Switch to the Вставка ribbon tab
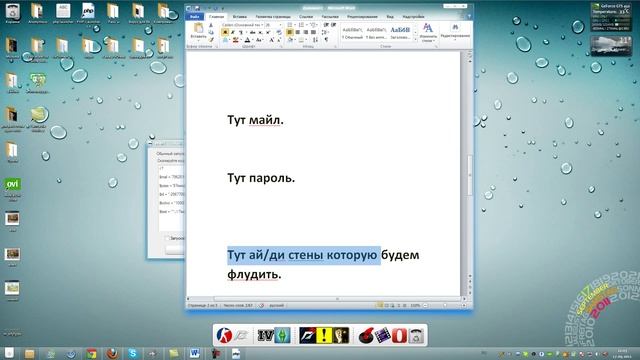This screenshot has width=640, height=360. pyautogui.click(x=240, y=17)
